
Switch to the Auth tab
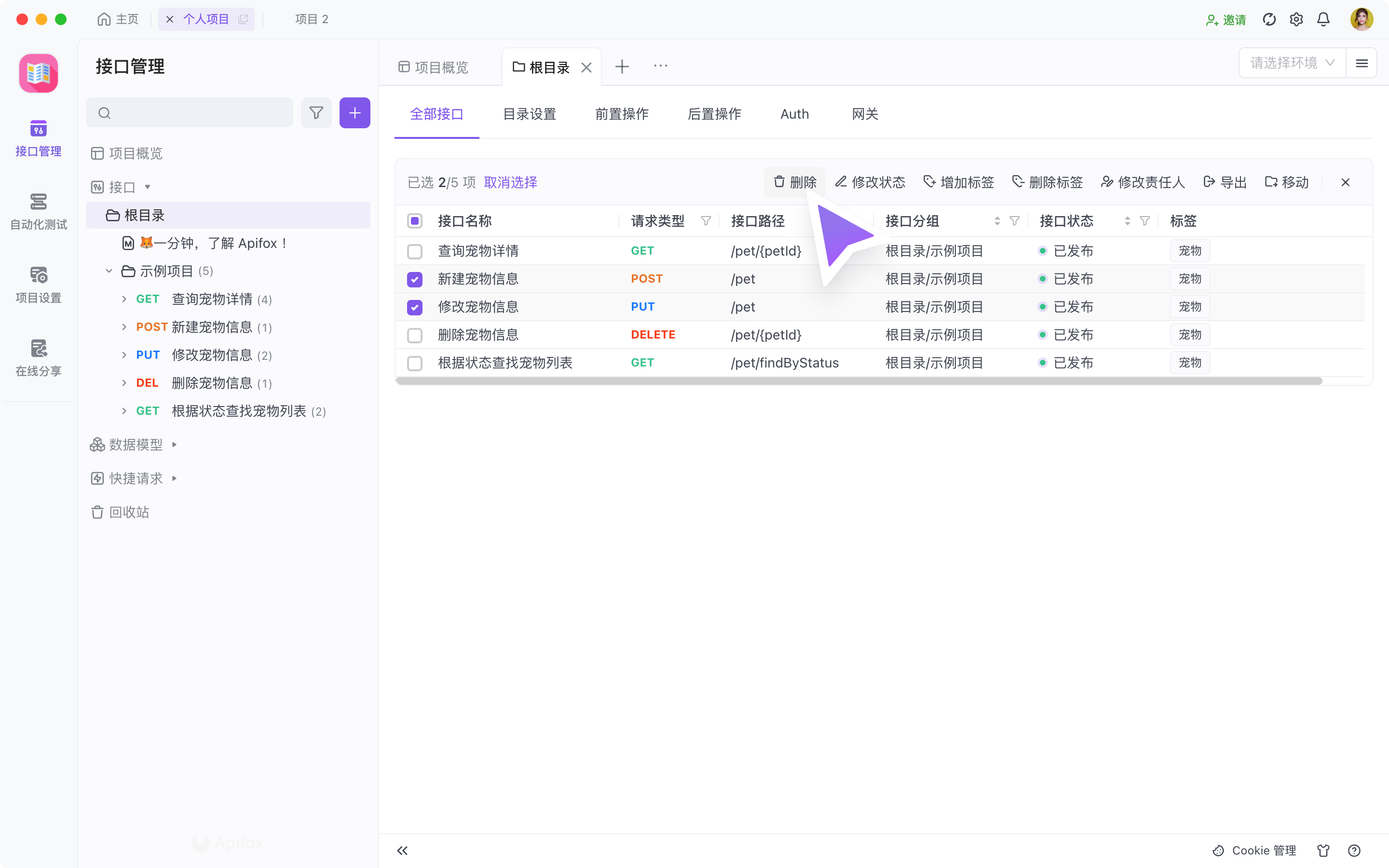pos(794,114)
